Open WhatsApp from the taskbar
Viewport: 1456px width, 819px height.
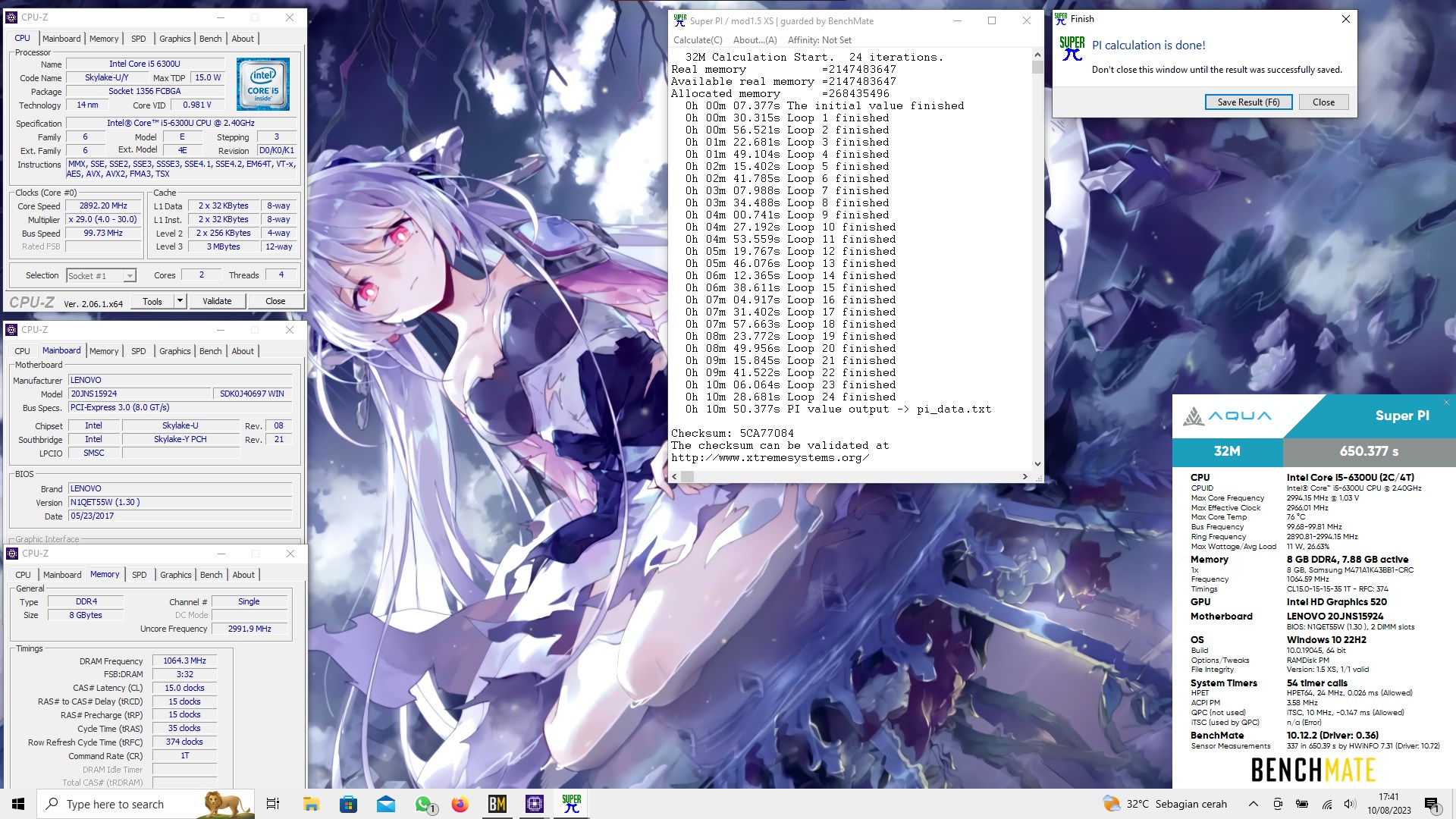pyautogui.click(x=423, y=804)
